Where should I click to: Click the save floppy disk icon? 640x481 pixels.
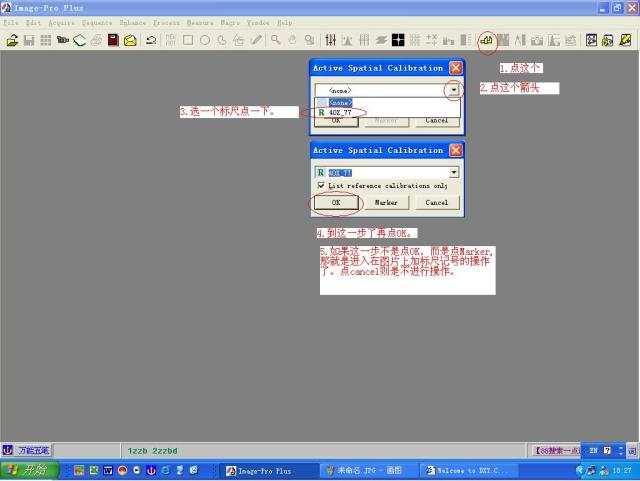coord(29,40)
